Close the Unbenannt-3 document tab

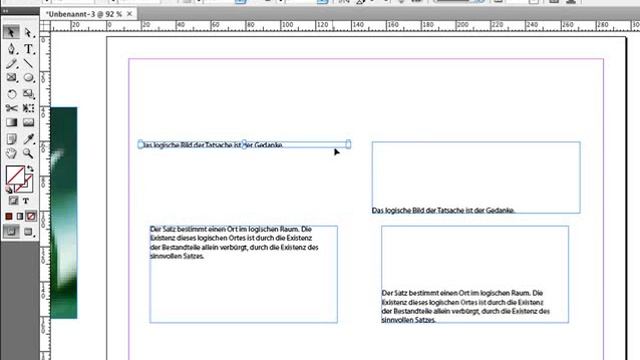129,14
